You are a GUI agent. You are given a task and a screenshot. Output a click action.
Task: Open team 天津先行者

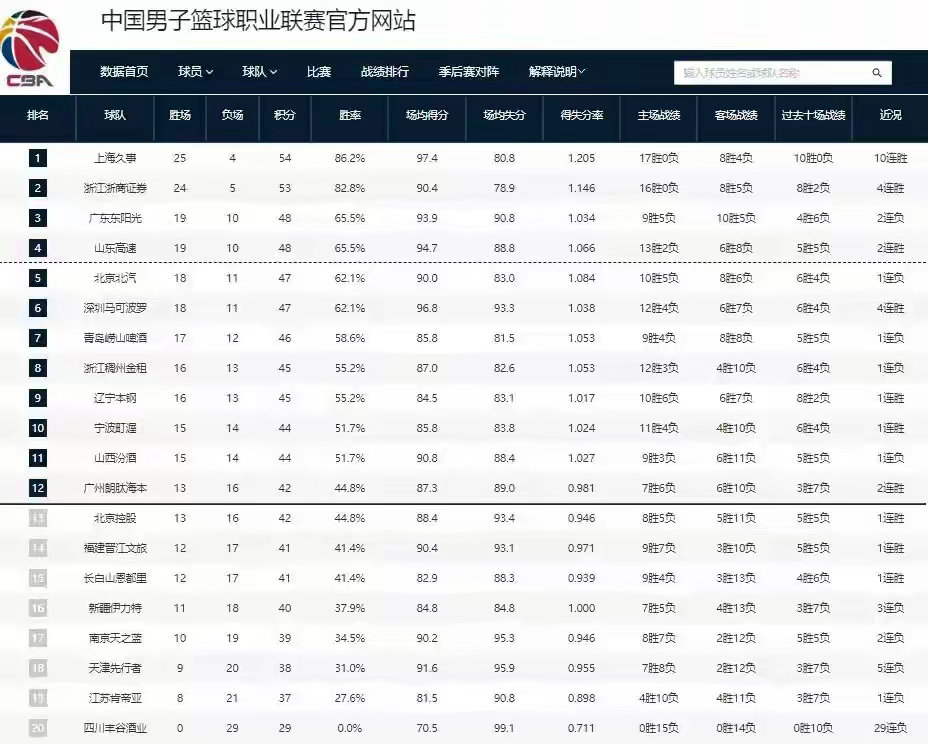pyautogui.click(x=115, y=668)
